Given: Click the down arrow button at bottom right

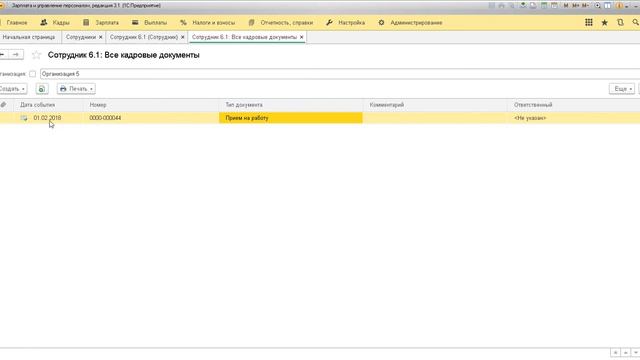Looking at the screenshot, I should coord(636,352).
